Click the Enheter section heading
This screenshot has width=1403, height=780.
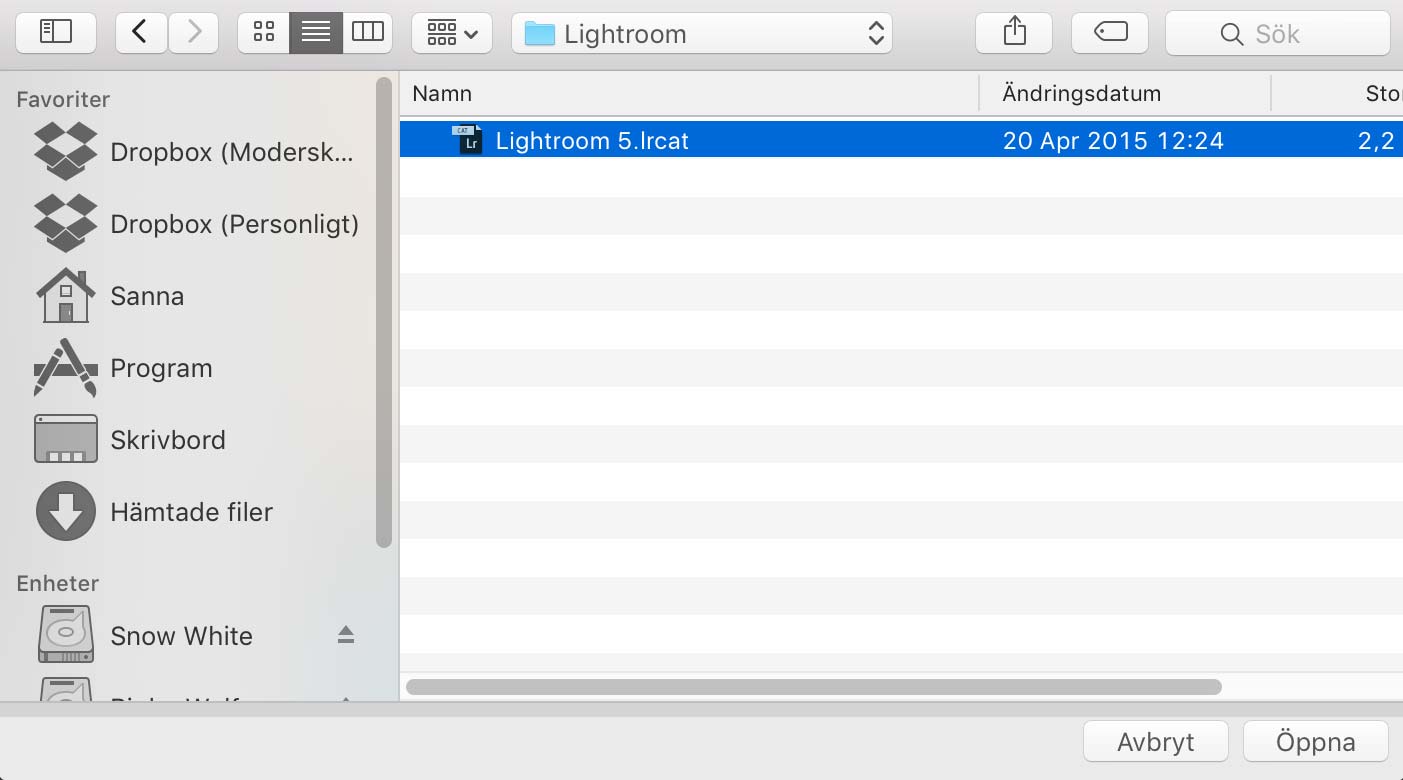tap(58, 583)
